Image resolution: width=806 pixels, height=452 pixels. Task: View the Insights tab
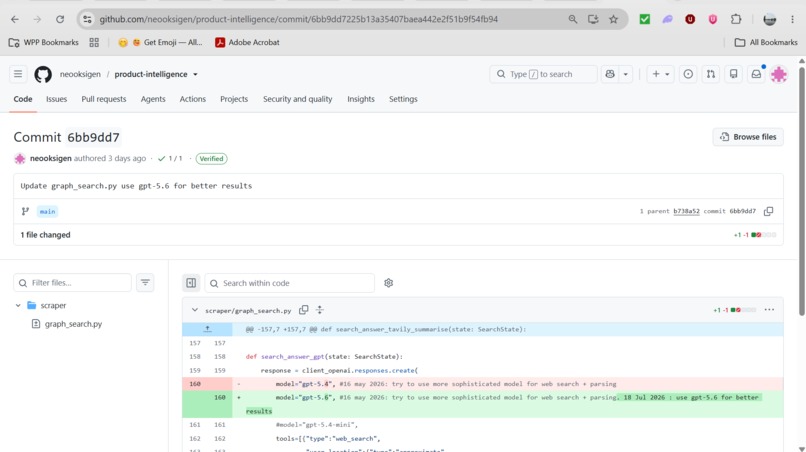click(x=361, y=99)
